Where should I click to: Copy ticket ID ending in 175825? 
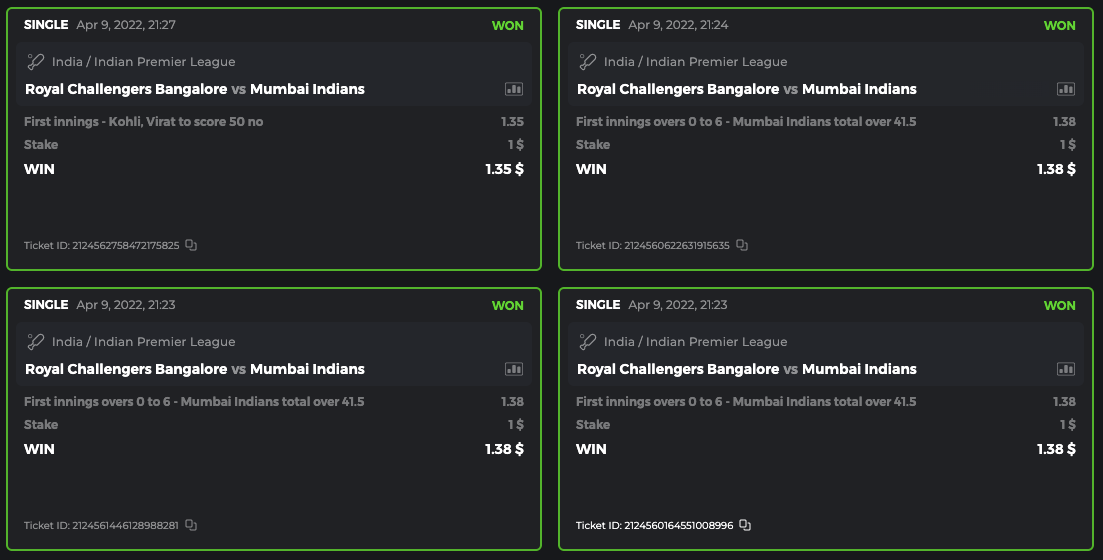[x=191, y=245]
